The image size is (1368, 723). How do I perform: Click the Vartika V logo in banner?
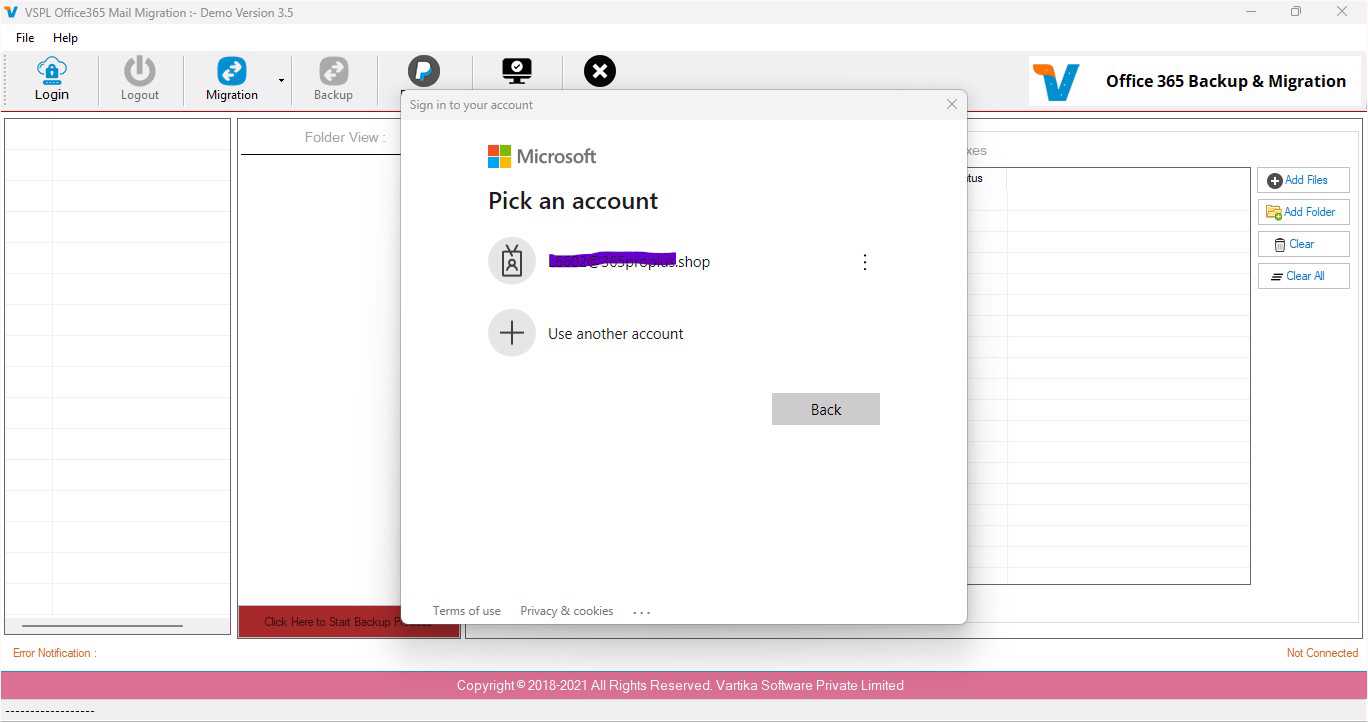pos(1056,81)
